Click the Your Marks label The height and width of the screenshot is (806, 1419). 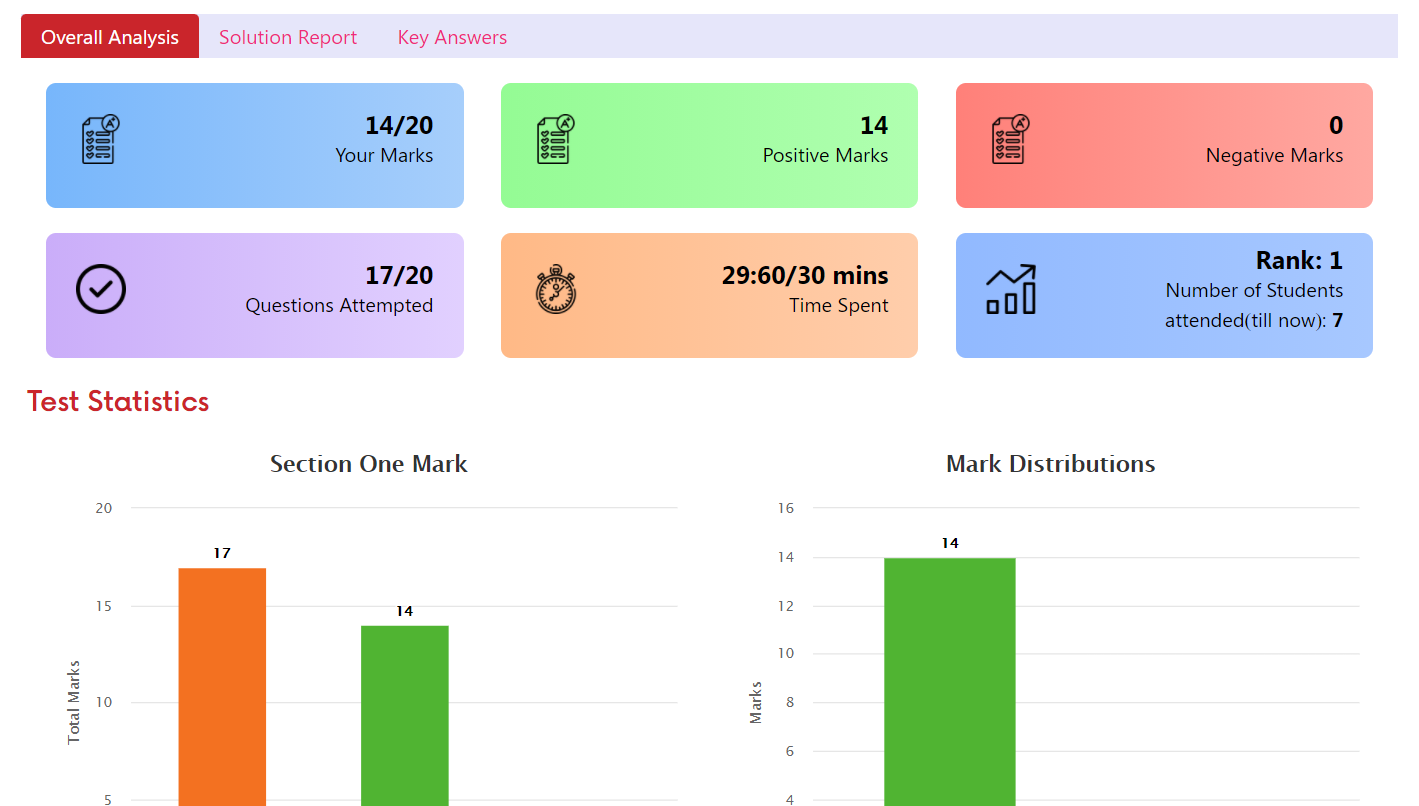coord(384,156)
